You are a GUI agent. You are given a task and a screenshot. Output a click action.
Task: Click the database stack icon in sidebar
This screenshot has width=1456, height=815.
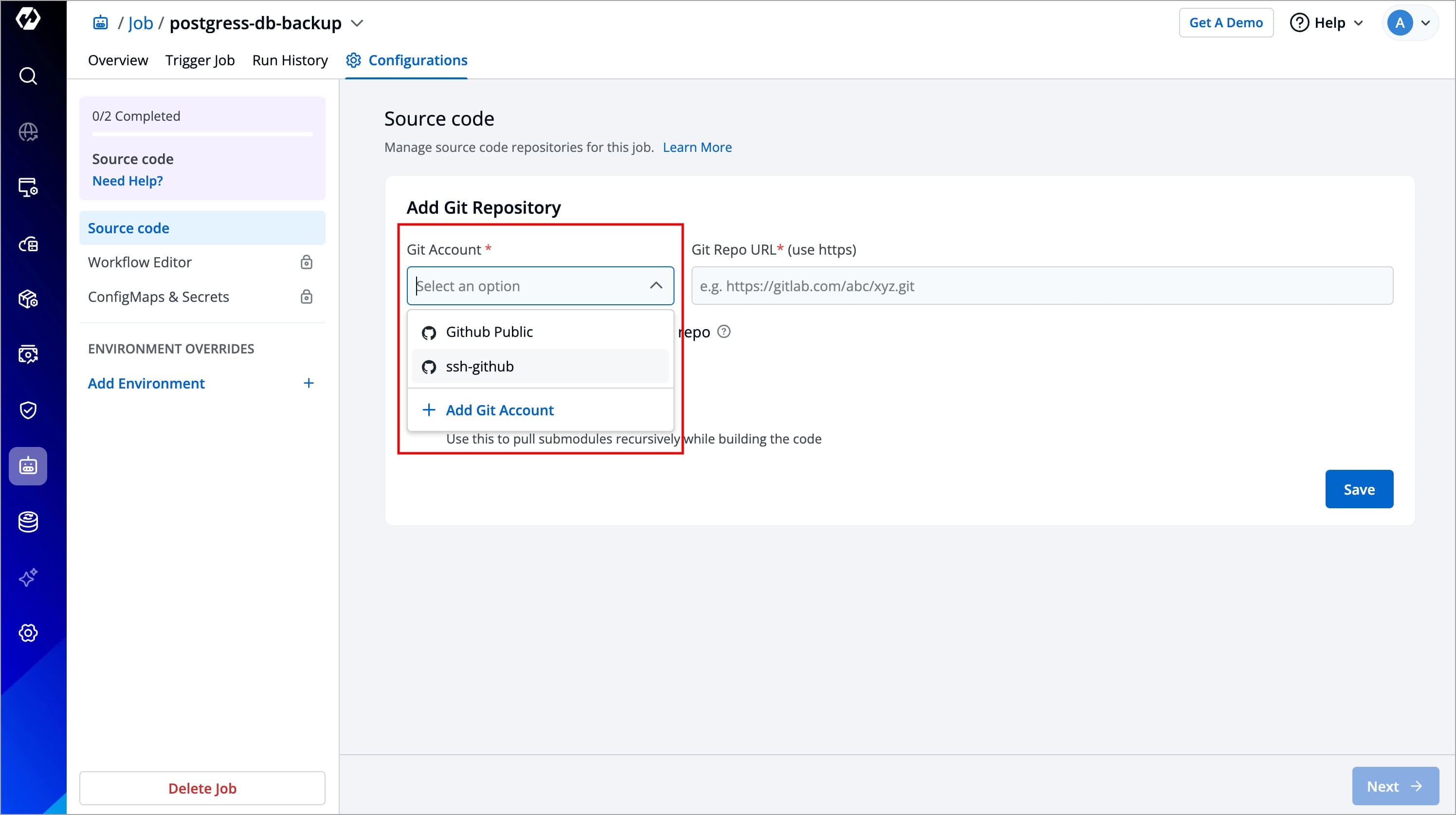(28, 522)
